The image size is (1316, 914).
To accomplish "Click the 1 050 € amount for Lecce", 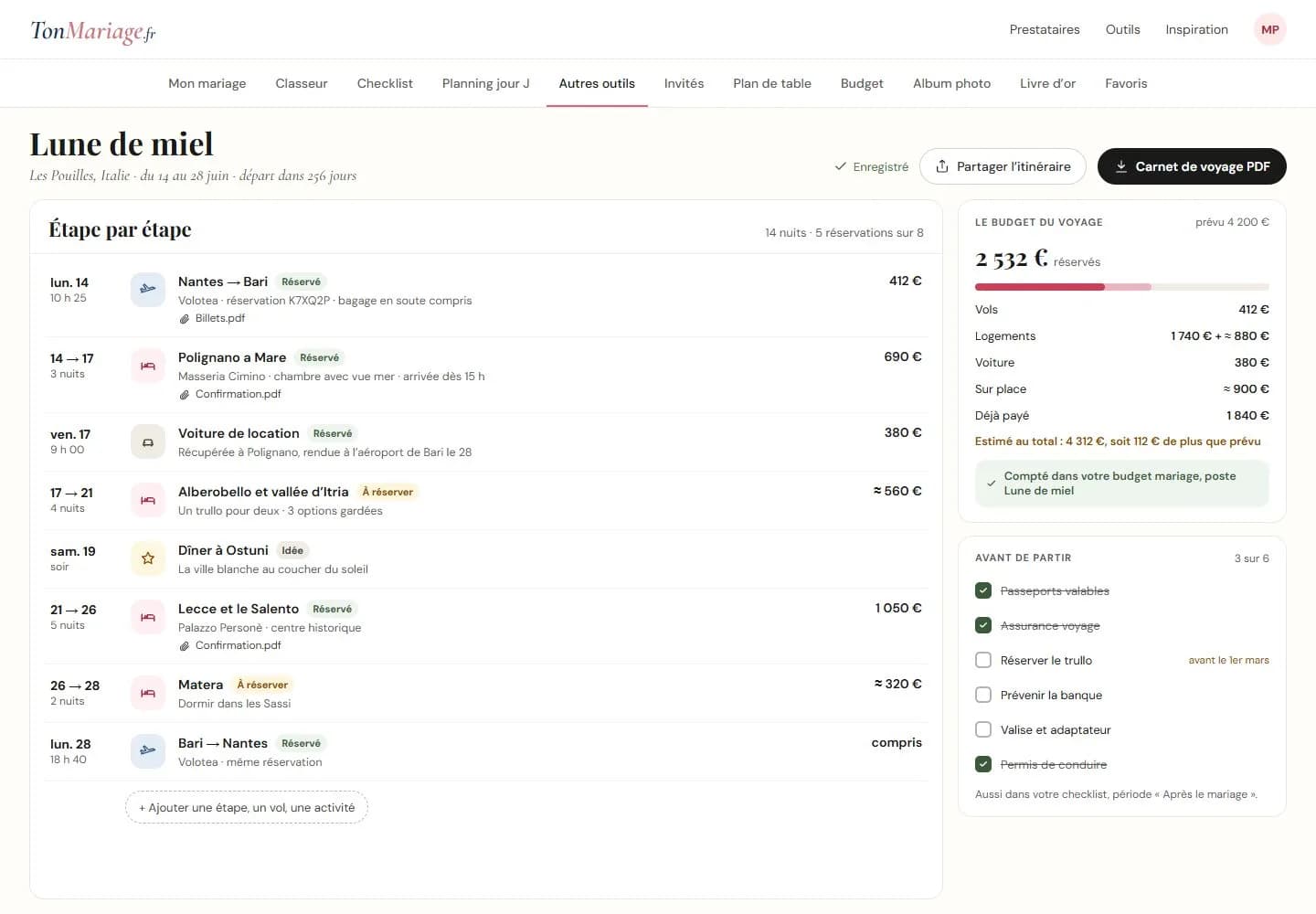I will [x=898, y=608].
